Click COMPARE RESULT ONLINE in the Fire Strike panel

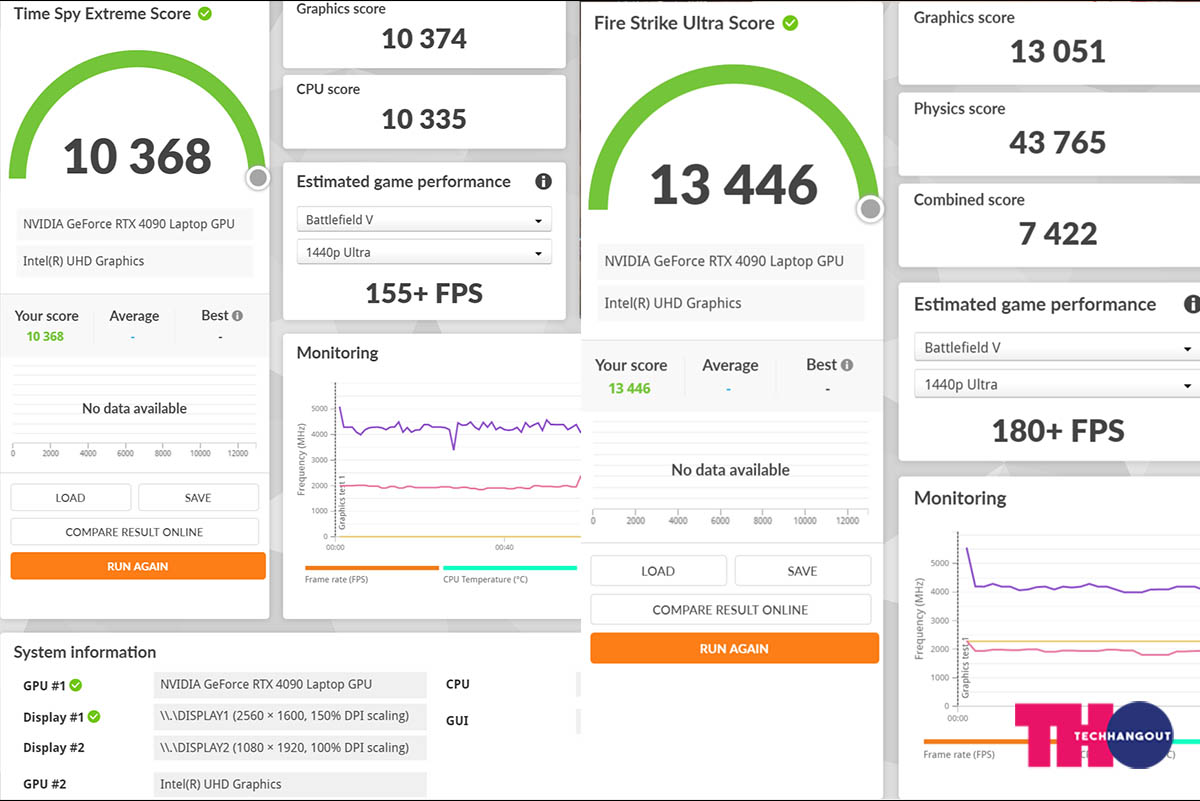pyautogui.click(x=731, y=610)
